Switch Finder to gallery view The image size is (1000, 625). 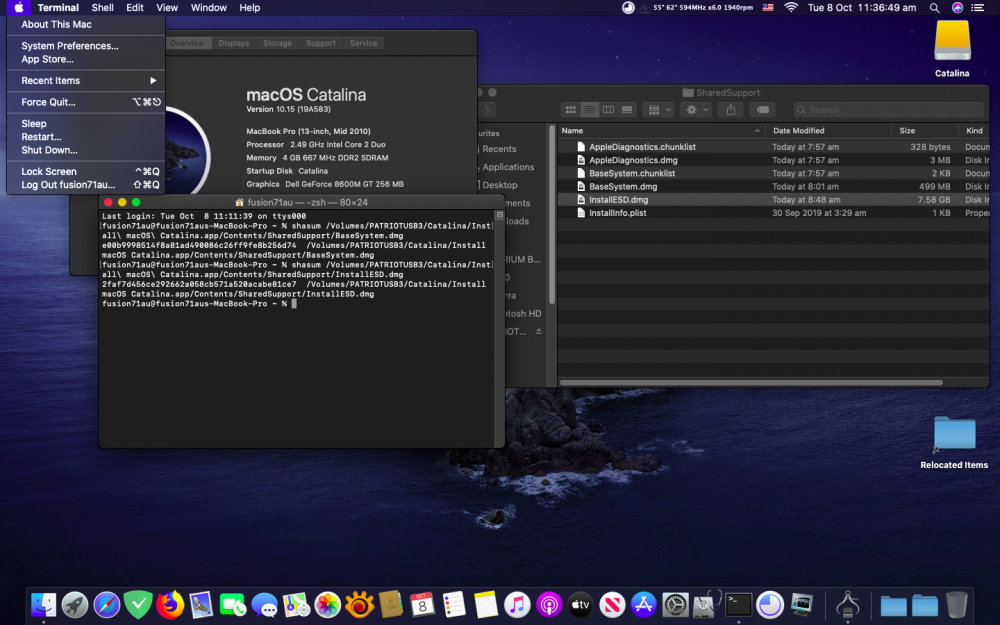(627, 110)
